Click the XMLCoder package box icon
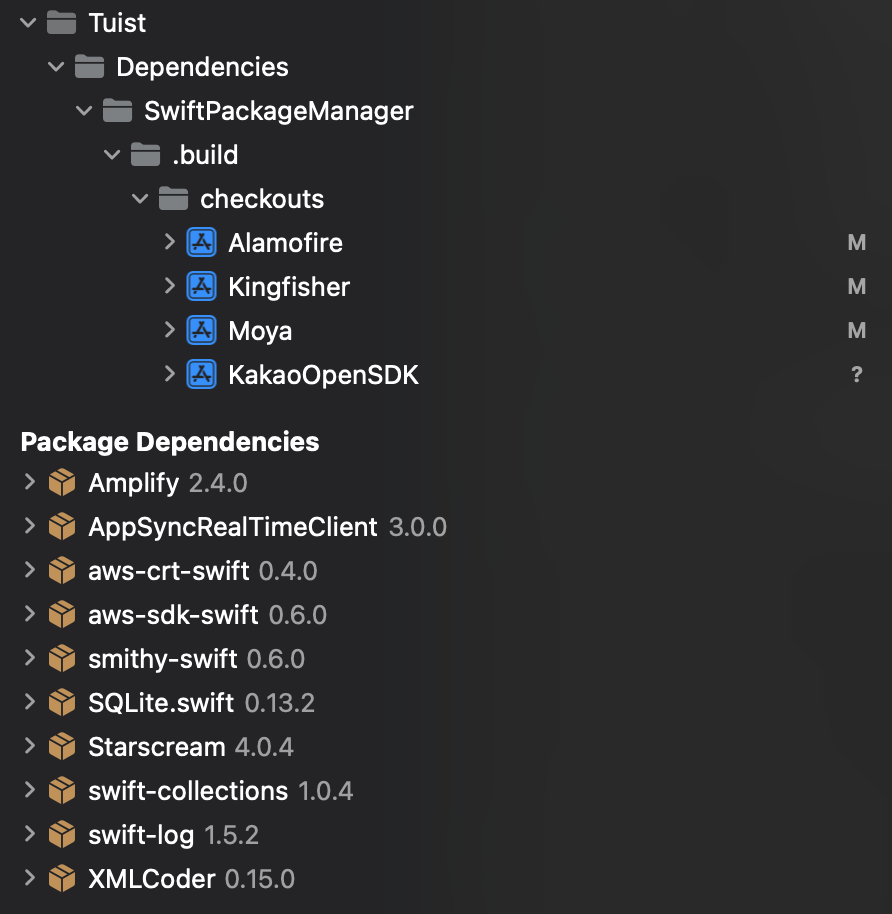 (x=62, y=879)
